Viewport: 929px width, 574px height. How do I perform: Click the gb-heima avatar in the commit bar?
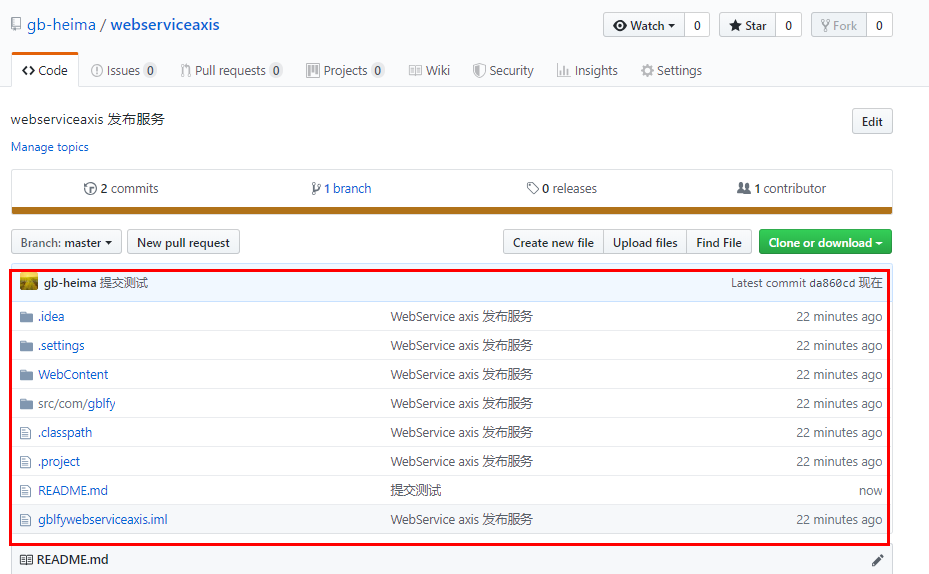pyautogui.click(x=29, y=282)
